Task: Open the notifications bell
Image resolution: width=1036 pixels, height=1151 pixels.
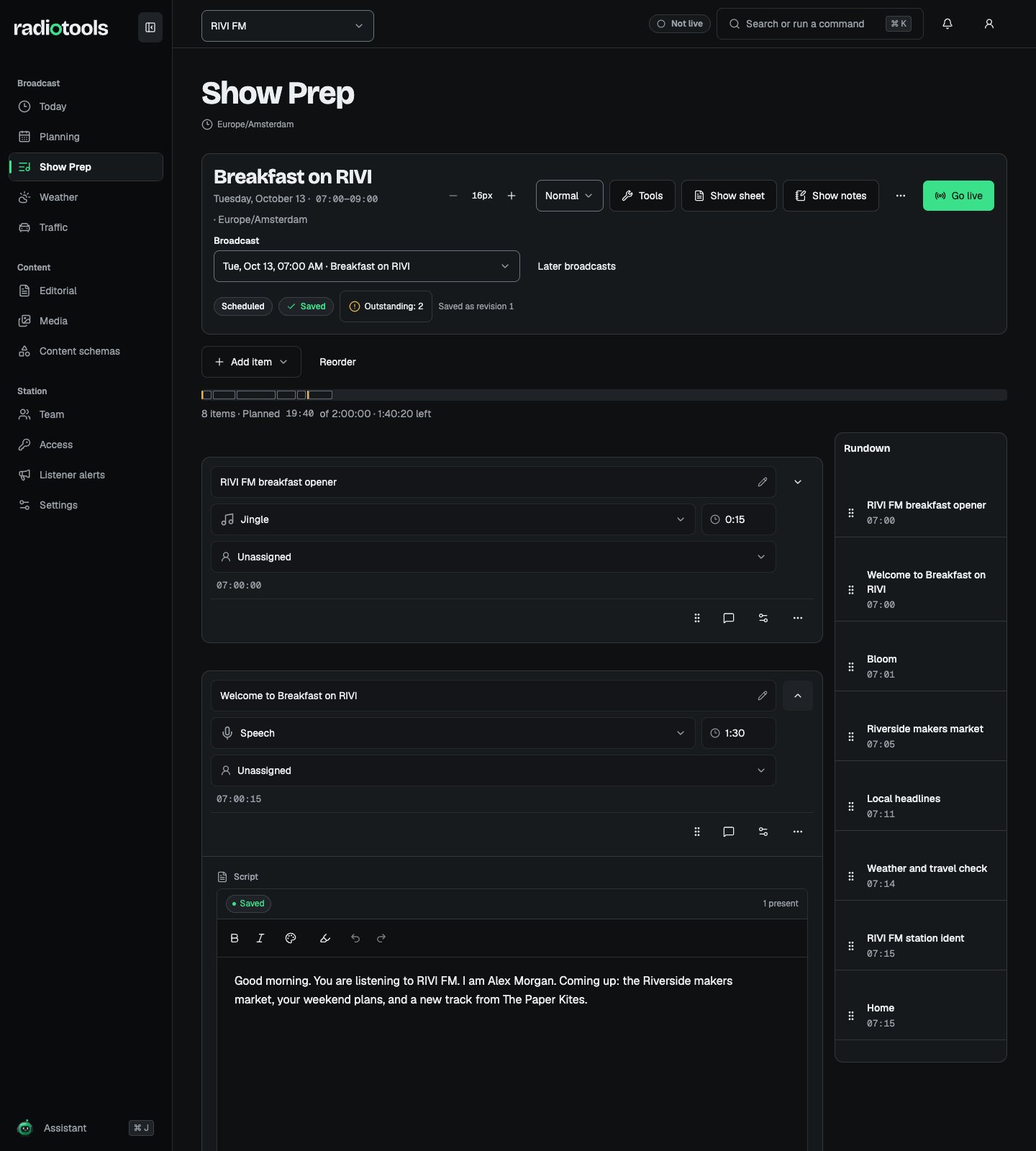Action: coord(948,24)
